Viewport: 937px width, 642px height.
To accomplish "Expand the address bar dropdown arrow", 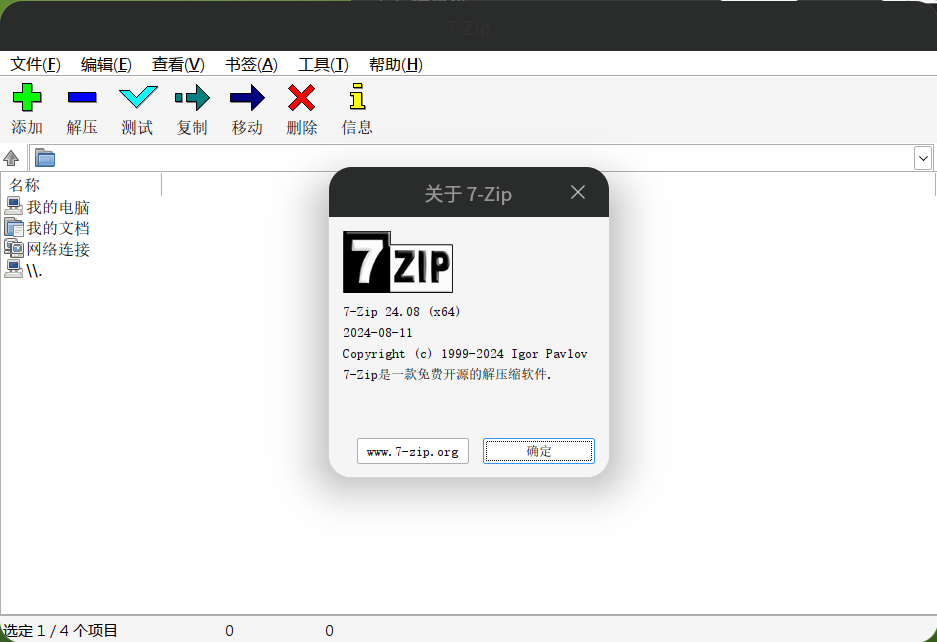I will pyautogui.click(x=923, y=158).
